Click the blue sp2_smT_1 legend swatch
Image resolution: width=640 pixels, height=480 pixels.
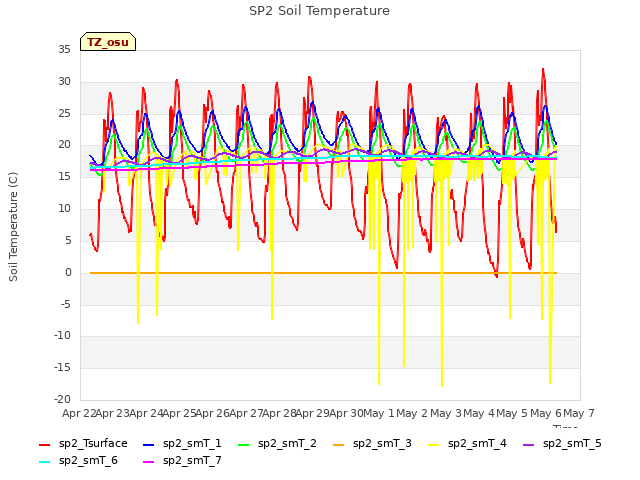click(149, 444)
